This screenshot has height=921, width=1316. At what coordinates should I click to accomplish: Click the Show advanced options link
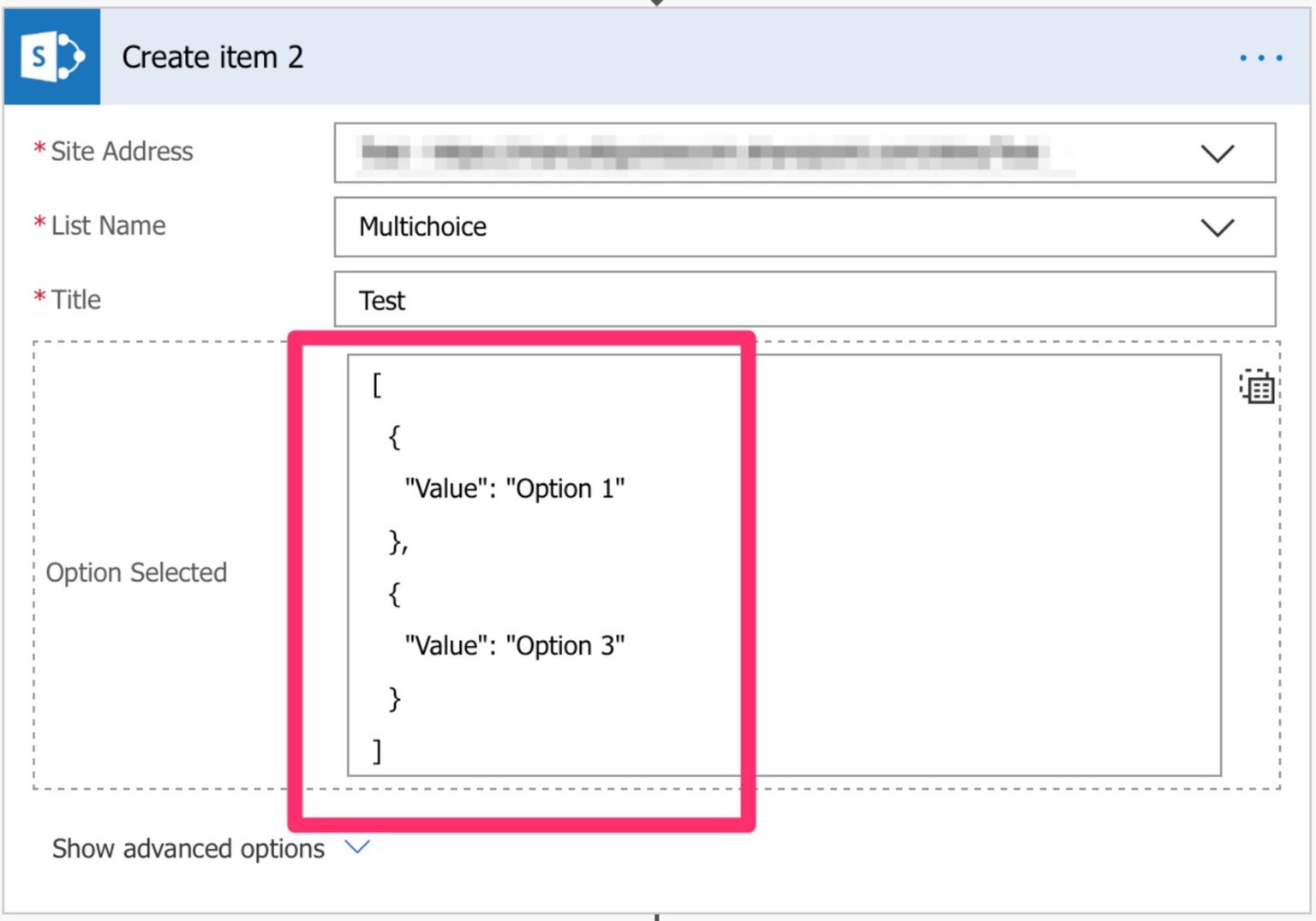coord(188,848)
